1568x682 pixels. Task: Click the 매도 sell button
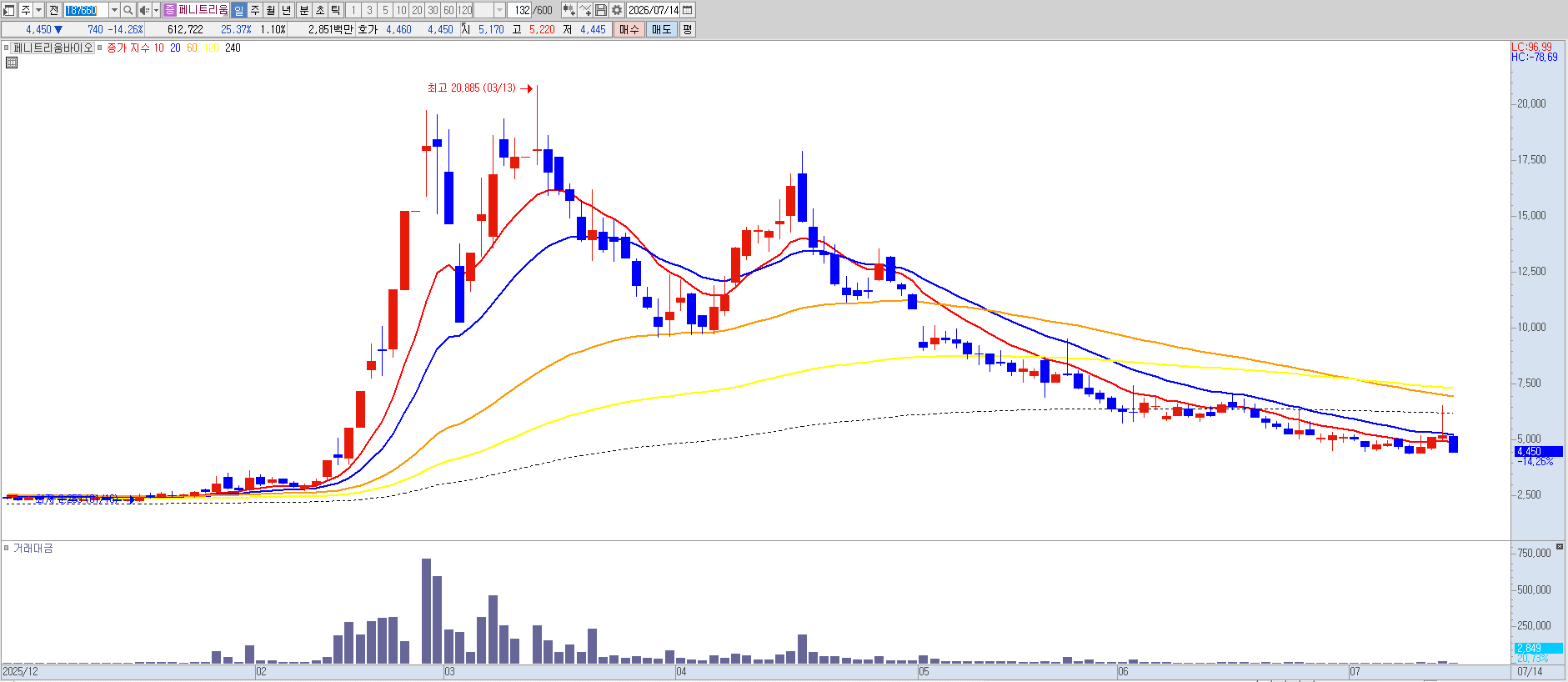point(662,29)
